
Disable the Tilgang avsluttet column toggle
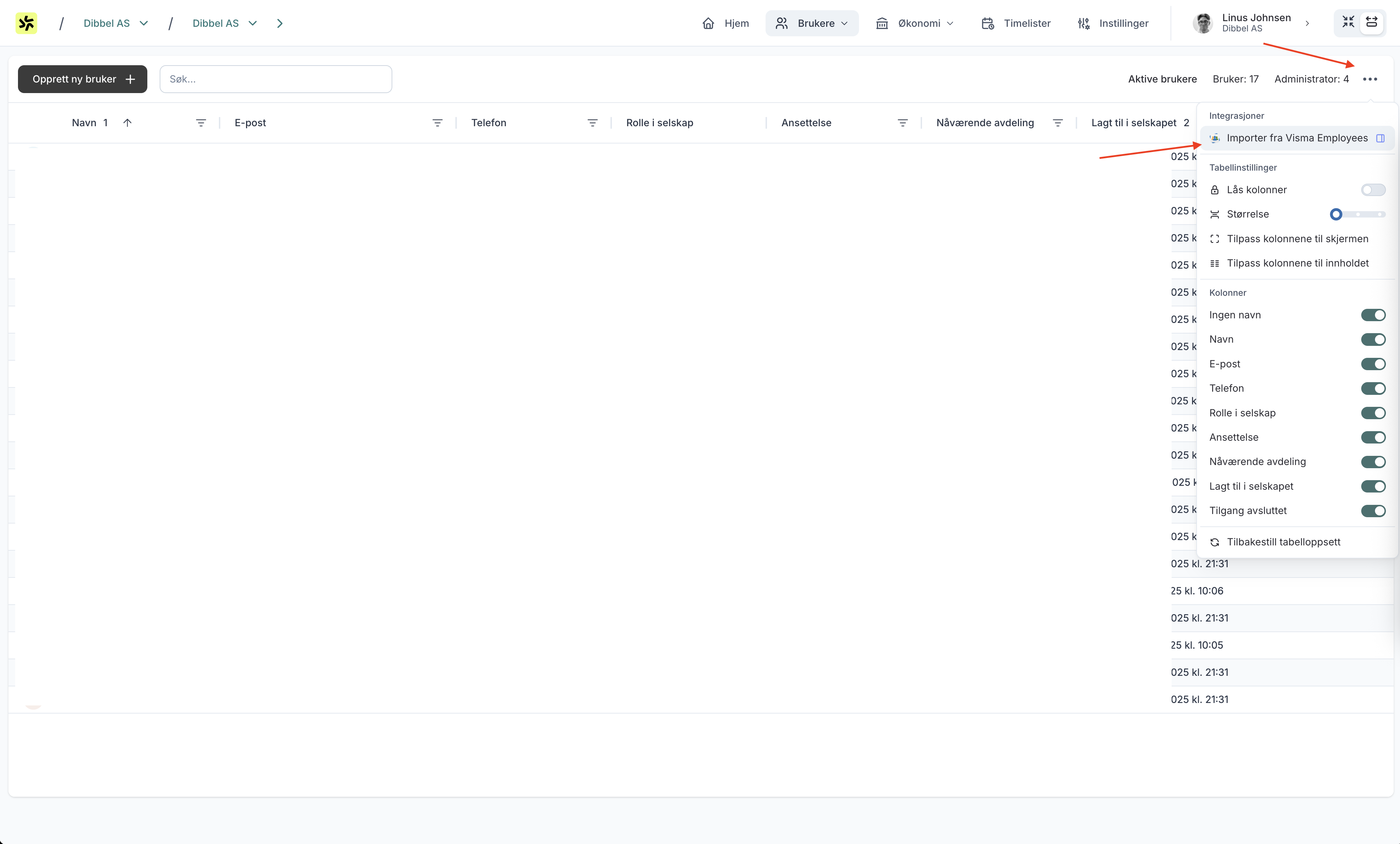pyautogui.click(x=1373, y=510)
